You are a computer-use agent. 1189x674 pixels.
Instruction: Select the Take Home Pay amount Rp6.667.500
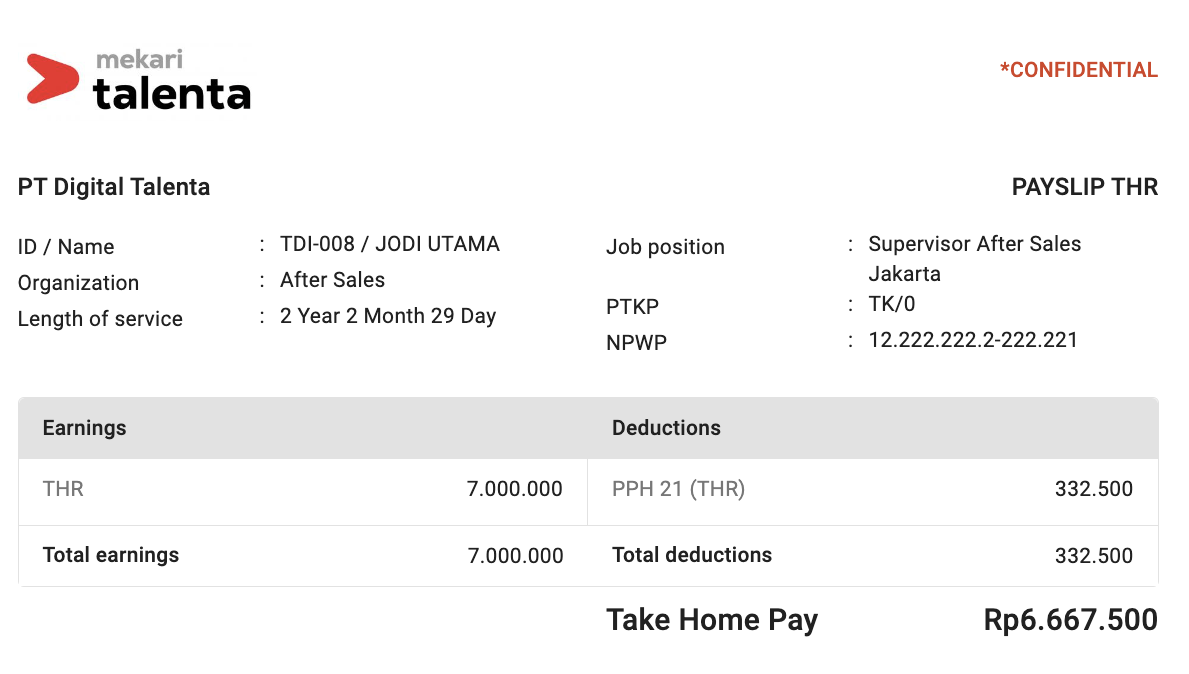1070,619
